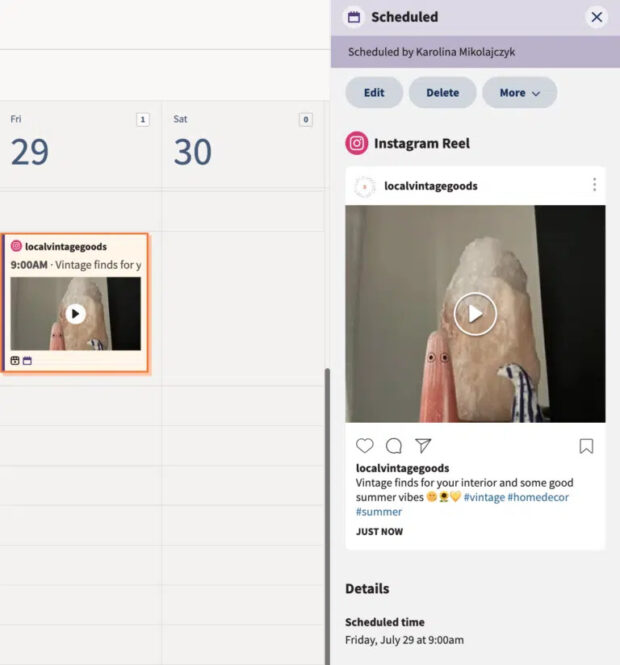Select the Fri 29 day header
This screenshot has height=665, width=620.
pos(81,144)
